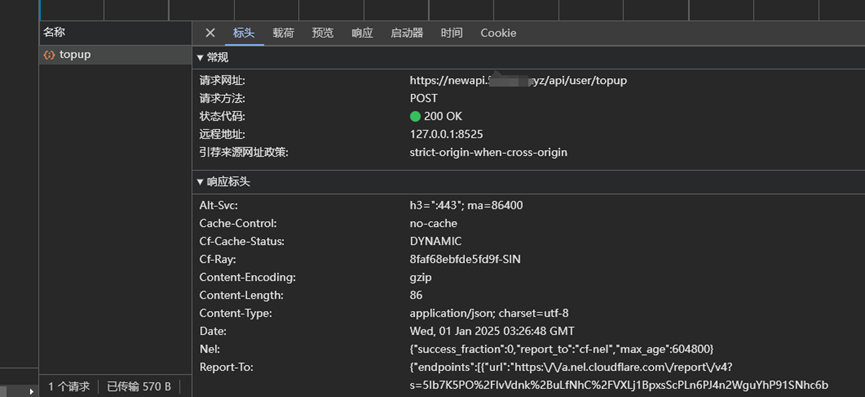Click the Report-To header name
865x397 pixels.
[x=226, y=367]
